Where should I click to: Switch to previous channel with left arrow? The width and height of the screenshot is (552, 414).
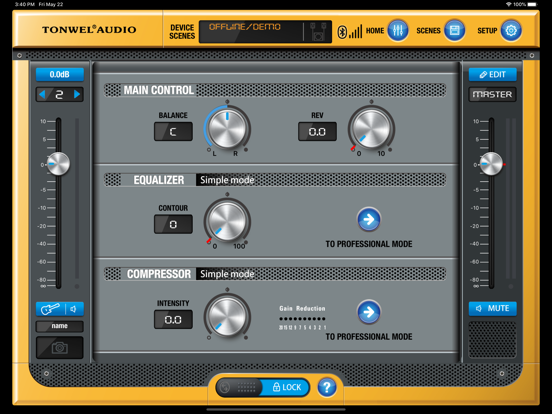point(42,94)
